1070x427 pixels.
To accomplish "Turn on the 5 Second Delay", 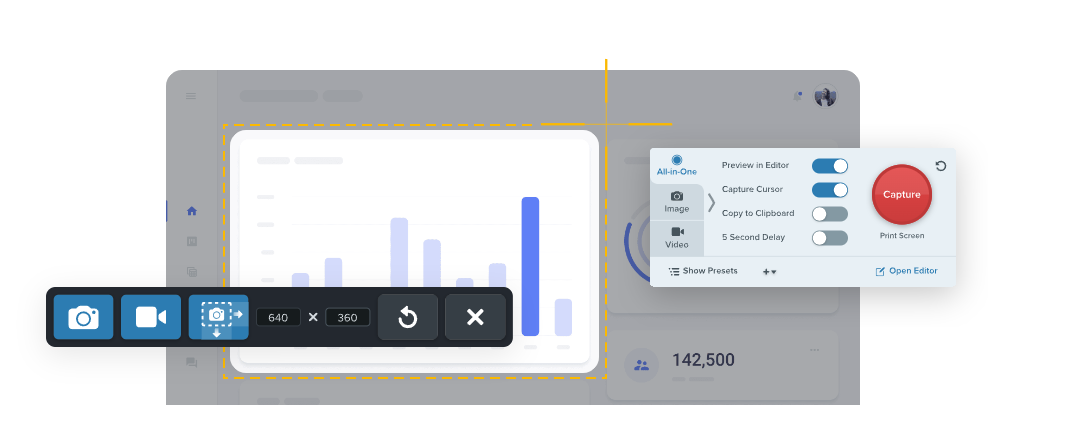I will 829,238.
